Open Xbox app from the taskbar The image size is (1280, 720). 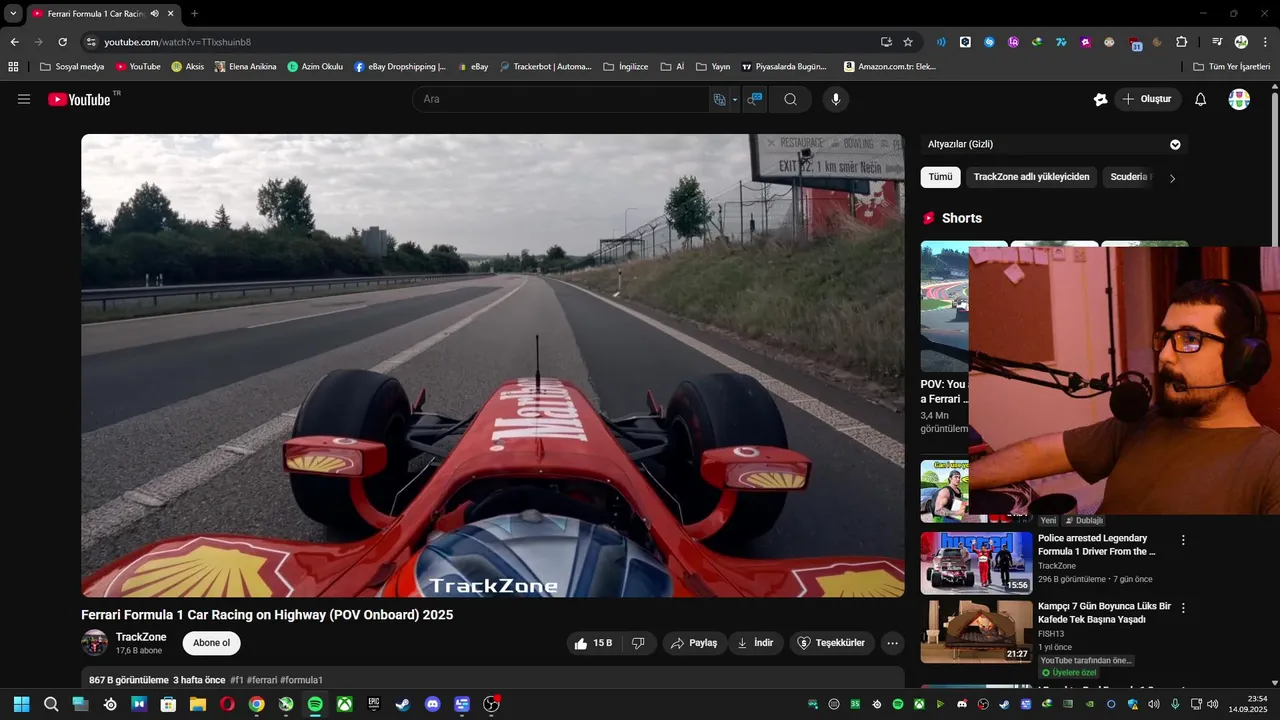344,704
